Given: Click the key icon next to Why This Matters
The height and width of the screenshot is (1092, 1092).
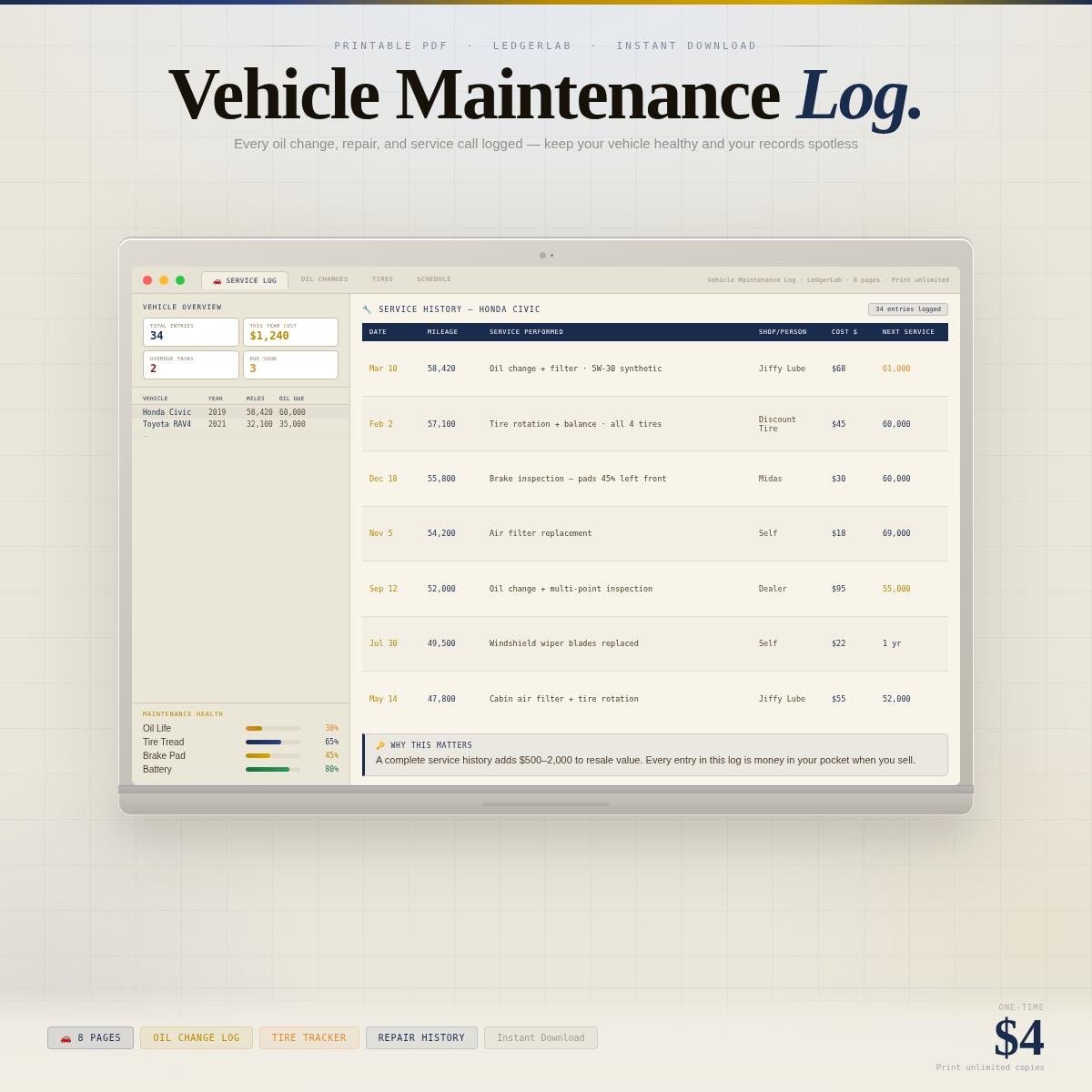Looking at the screenshot, I should point(380,745).
